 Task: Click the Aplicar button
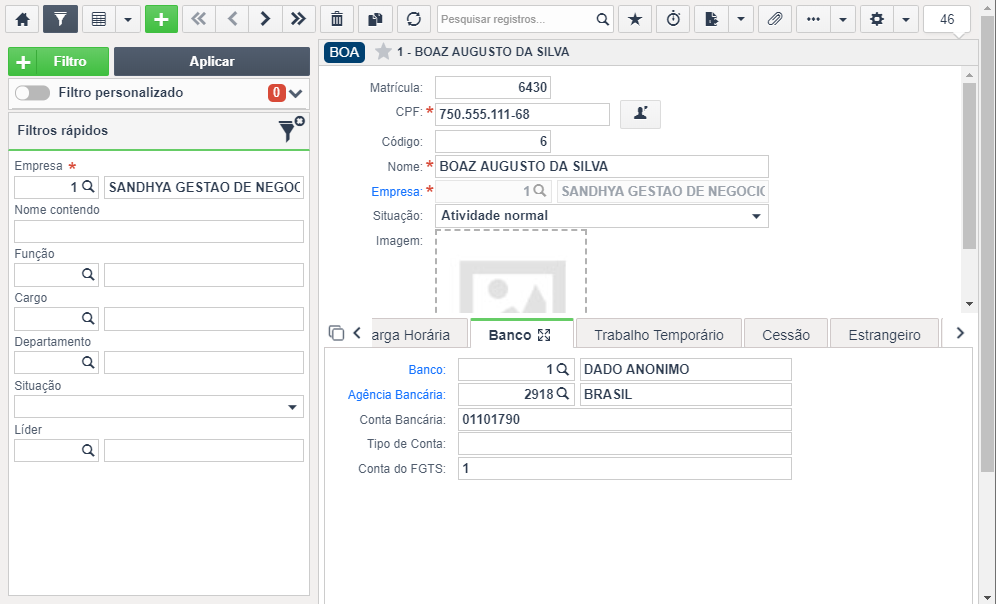[x=212, y=62]
